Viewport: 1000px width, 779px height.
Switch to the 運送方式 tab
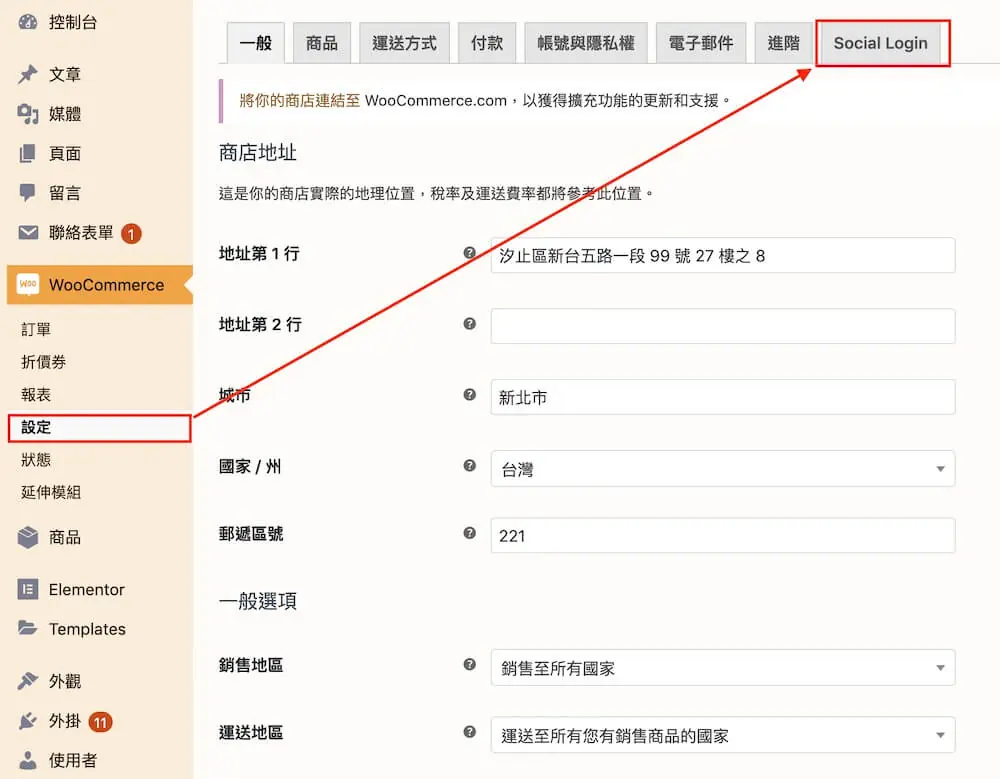404,43
